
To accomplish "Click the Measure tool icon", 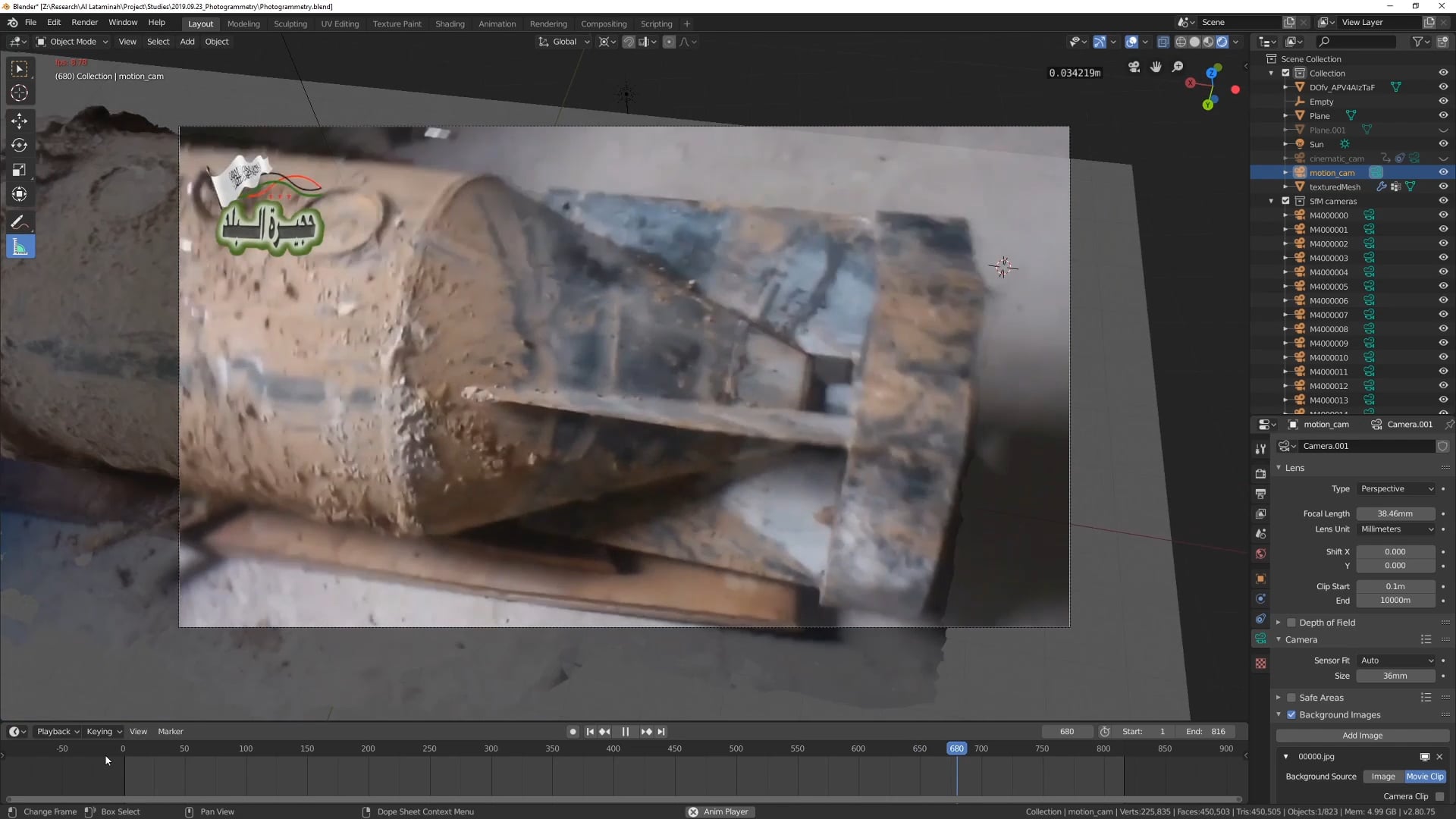I will coord(20,247).
